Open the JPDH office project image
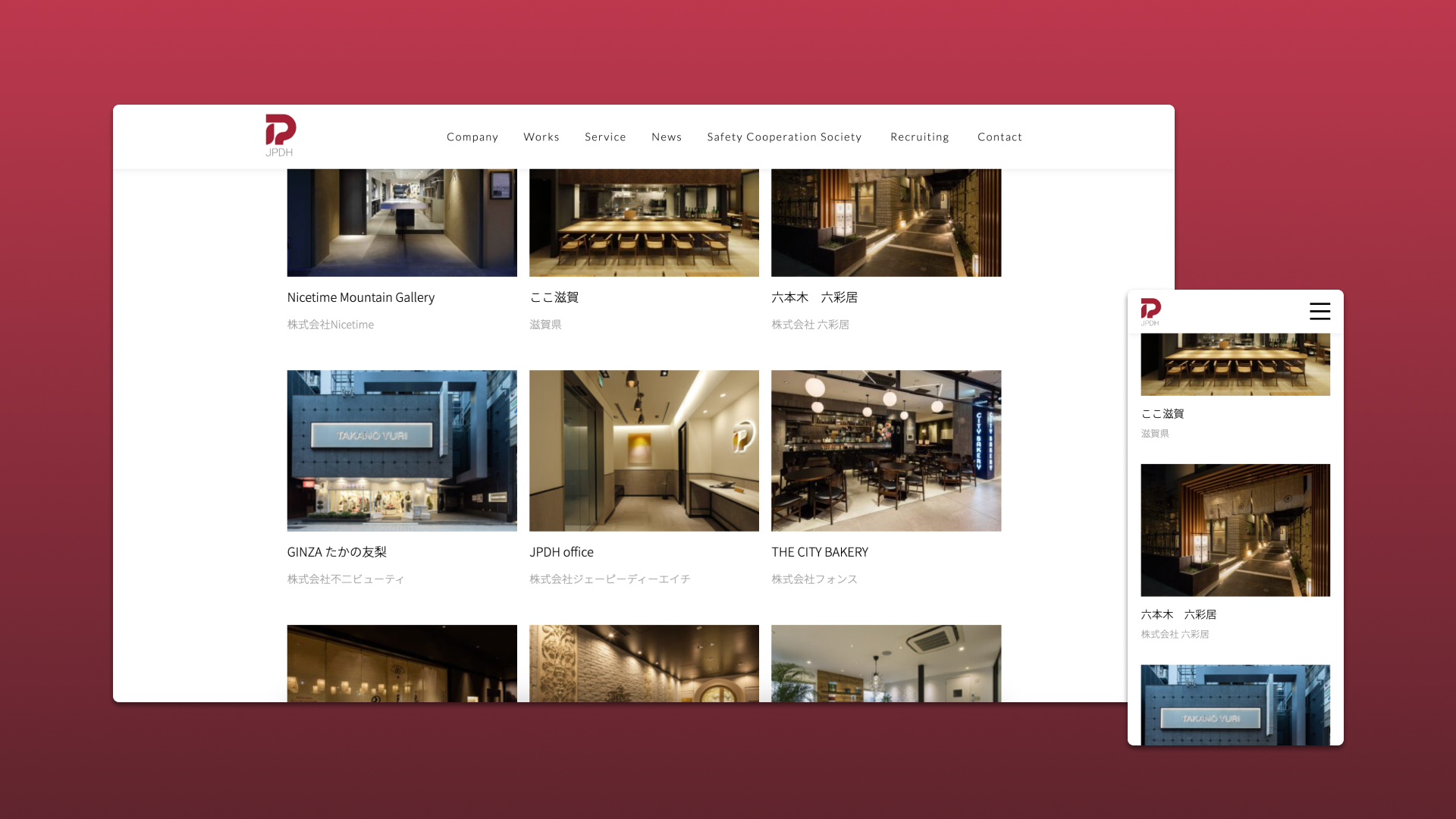Viewport: 1456px width, 819px height. [x=643, y=450]
